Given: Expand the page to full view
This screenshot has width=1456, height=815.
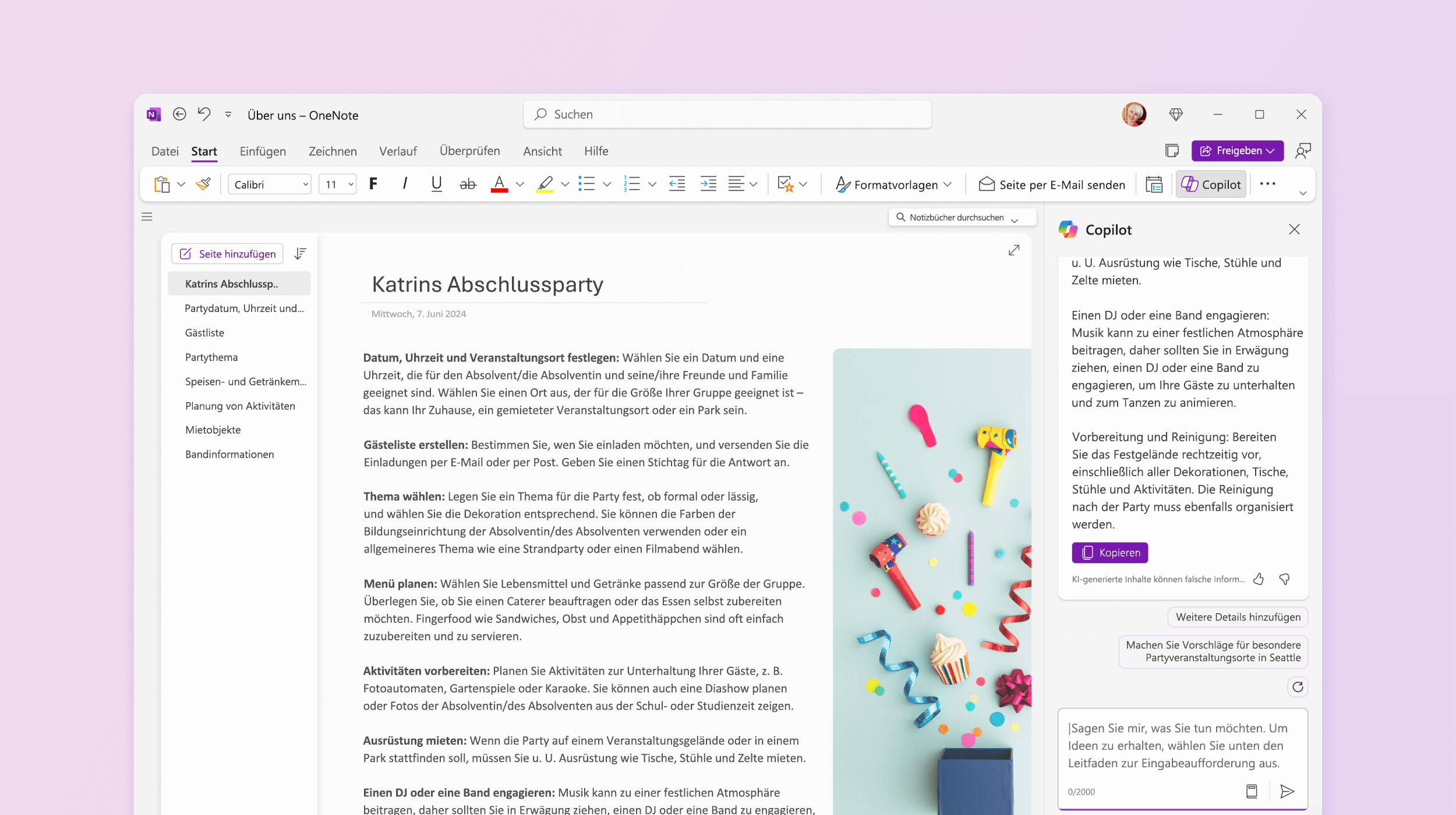Looking at the screenshot, I should (1014, 250).
